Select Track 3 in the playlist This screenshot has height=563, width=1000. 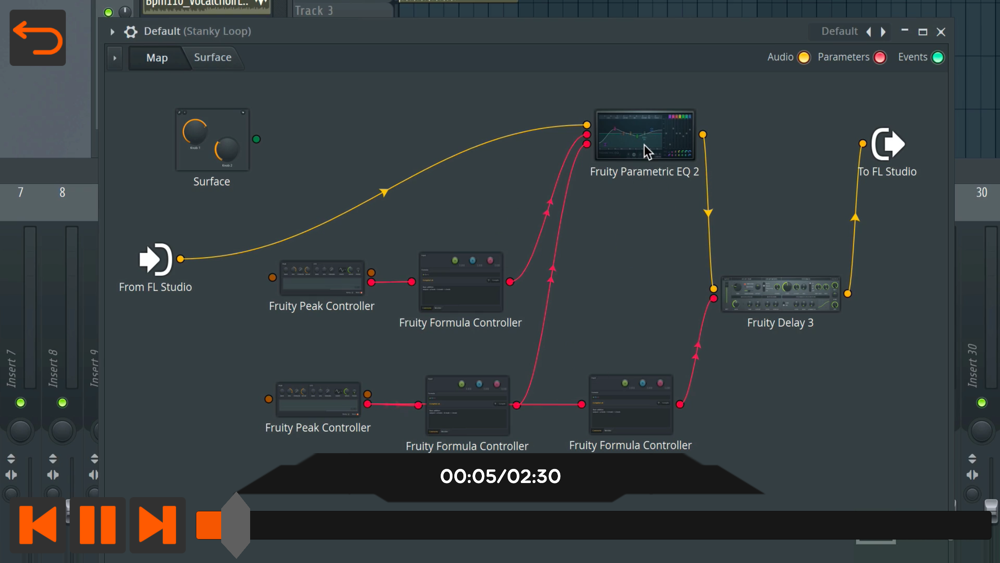click(314, 10)
